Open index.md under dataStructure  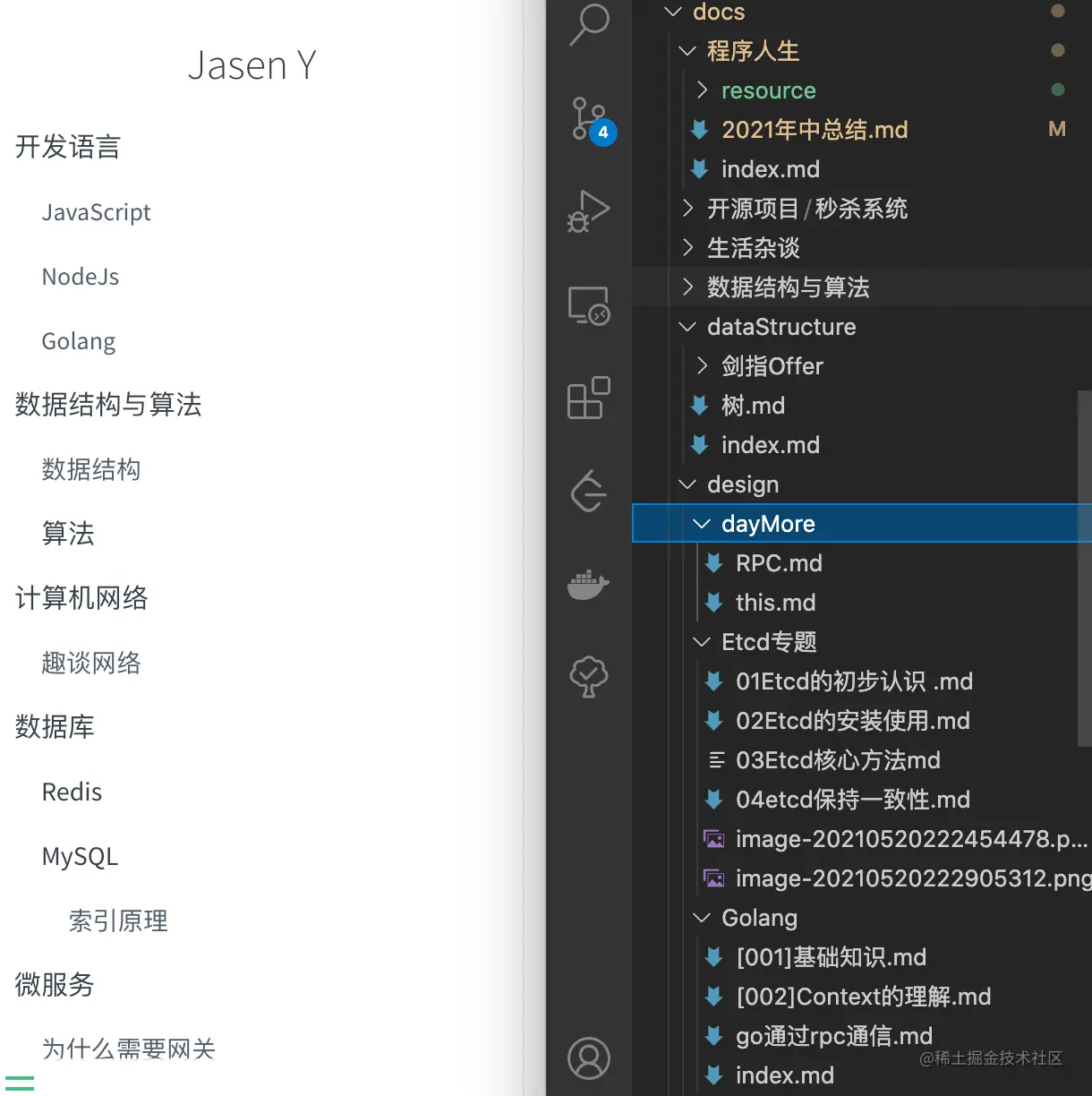coord(771,445)
